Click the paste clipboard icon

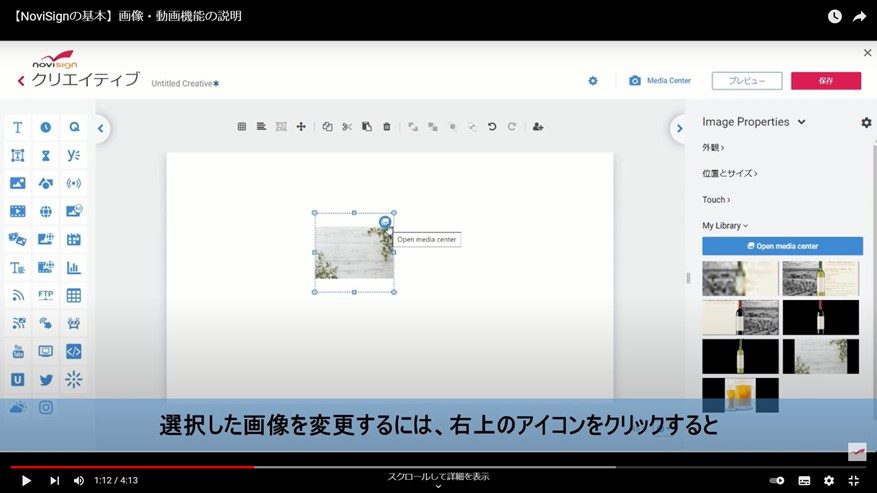pyautogui.click(x=367, y=127)
